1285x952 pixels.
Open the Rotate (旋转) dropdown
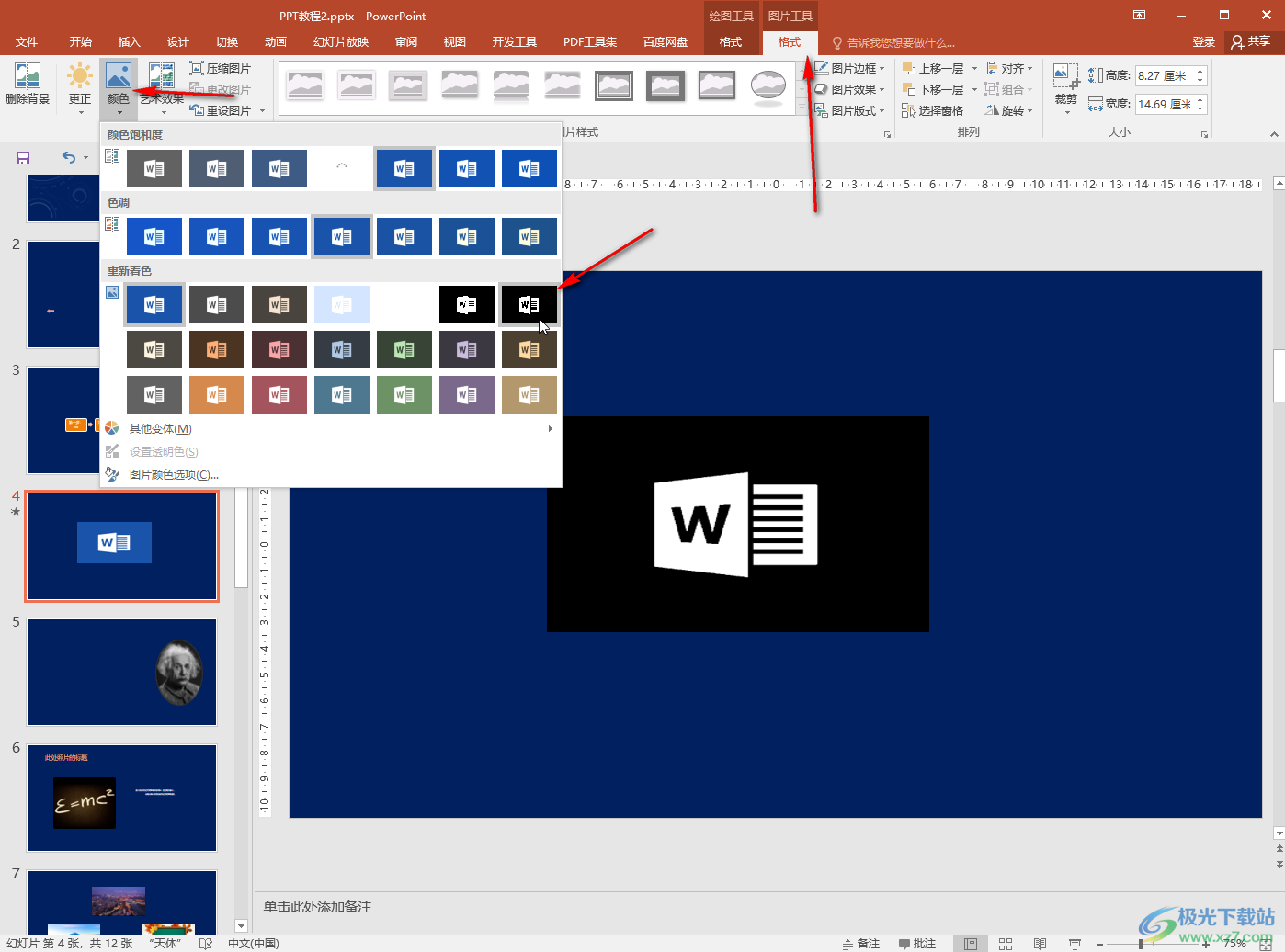tap(1010, 110)
